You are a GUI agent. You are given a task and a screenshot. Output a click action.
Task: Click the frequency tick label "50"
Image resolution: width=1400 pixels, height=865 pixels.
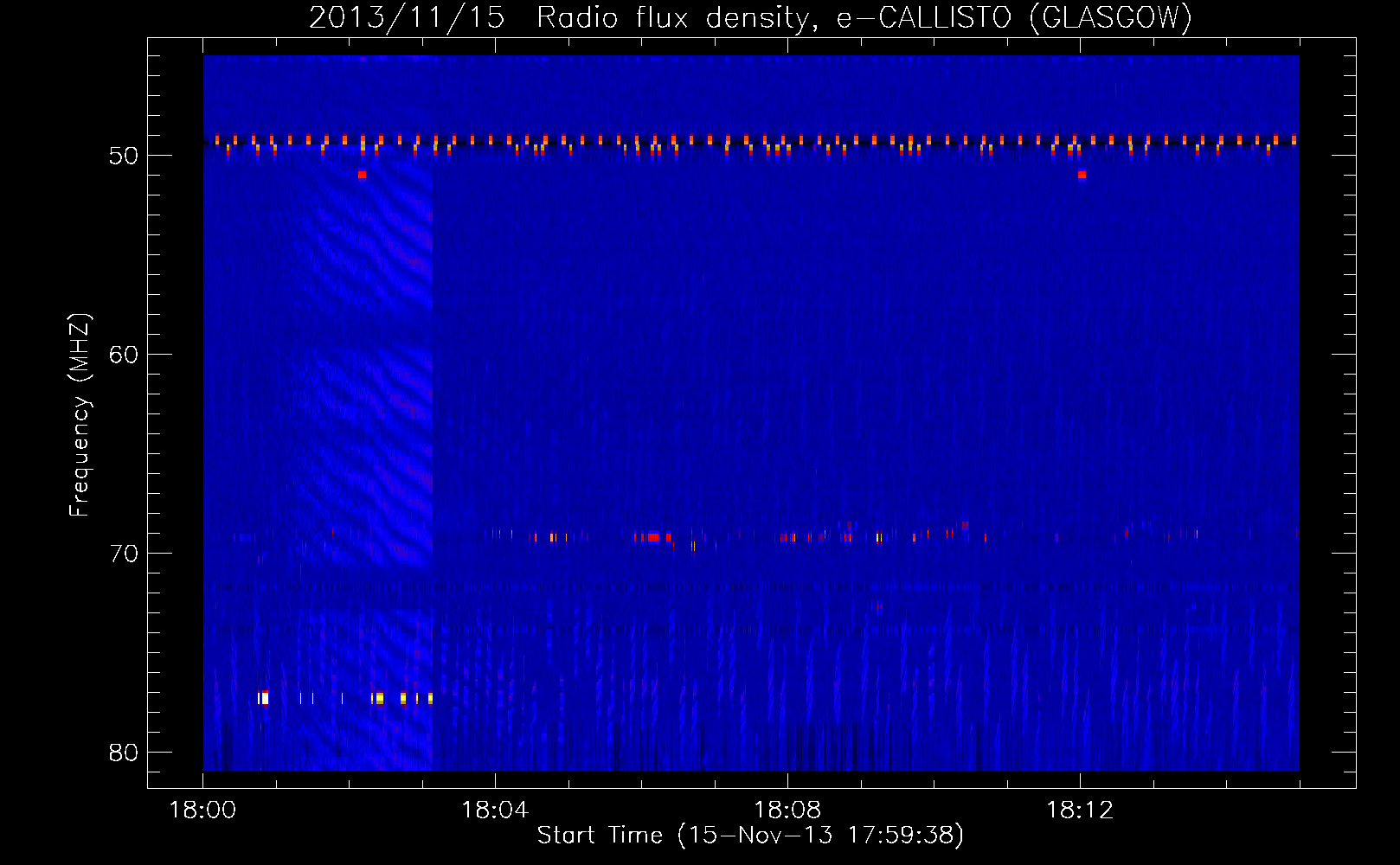(x=124, y=156)
